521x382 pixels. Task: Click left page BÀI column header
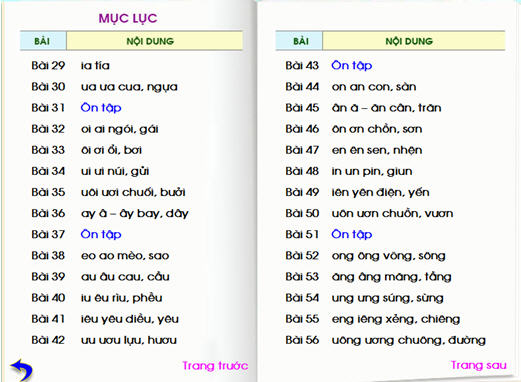[x=42, y=41]
